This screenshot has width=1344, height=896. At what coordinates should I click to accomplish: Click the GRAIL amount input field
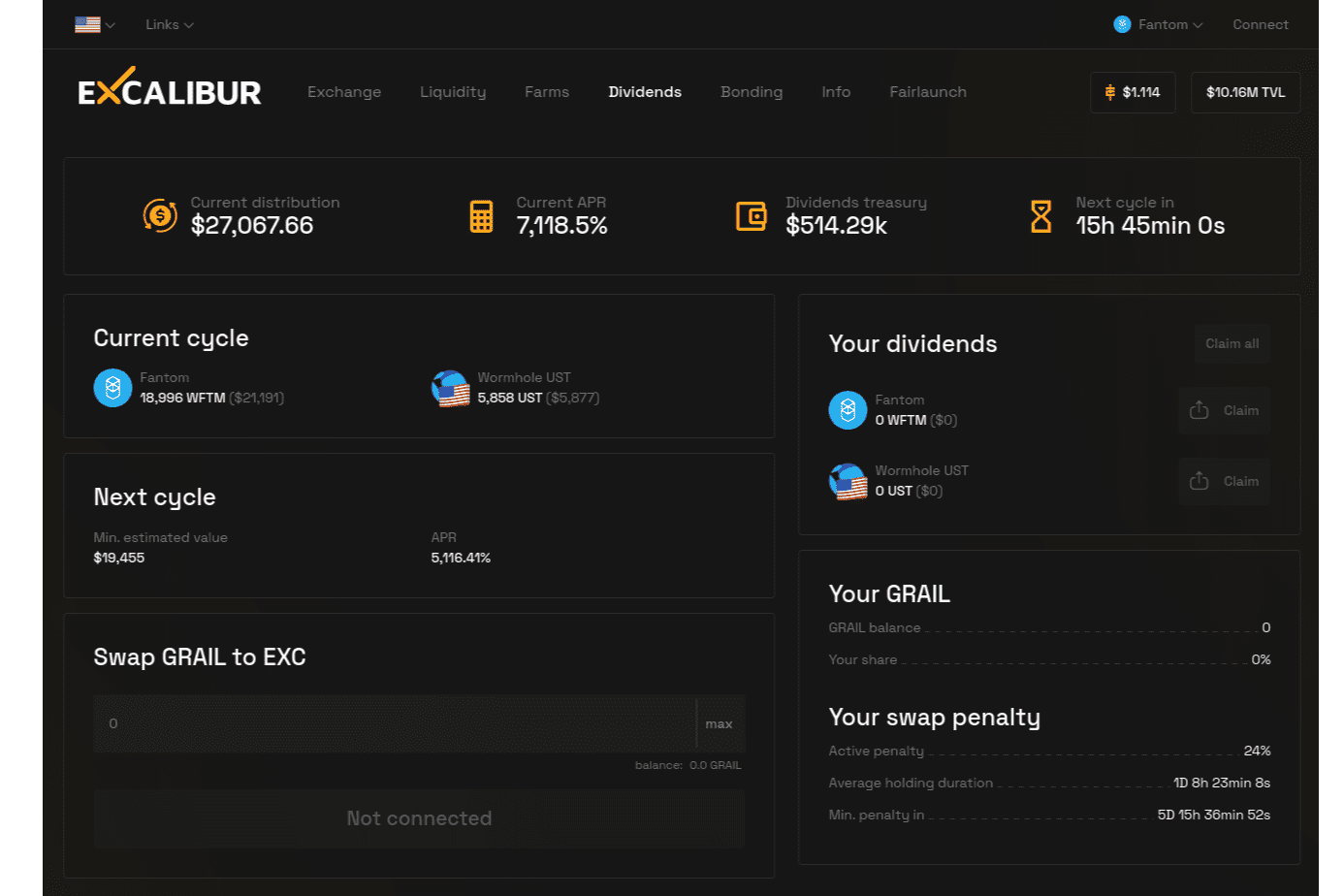pyautogui.click(x=388, y=722)
